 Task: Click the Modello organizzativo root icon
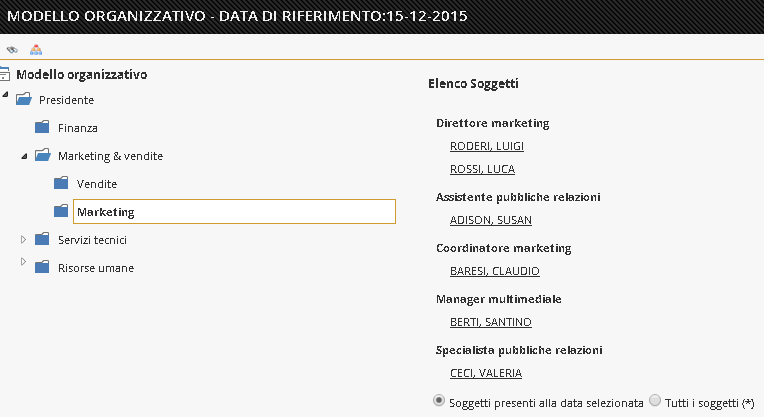tap(4, 74)
